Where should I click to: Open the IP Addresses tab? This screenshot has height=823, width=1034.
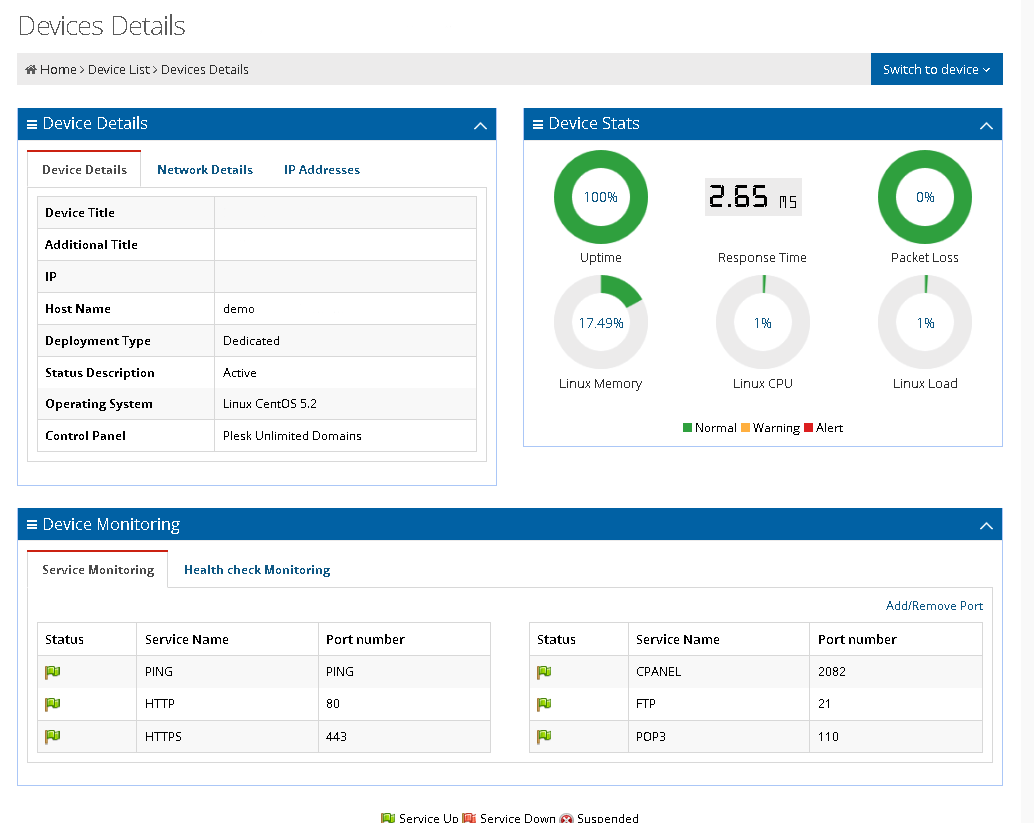coord(321,170)
